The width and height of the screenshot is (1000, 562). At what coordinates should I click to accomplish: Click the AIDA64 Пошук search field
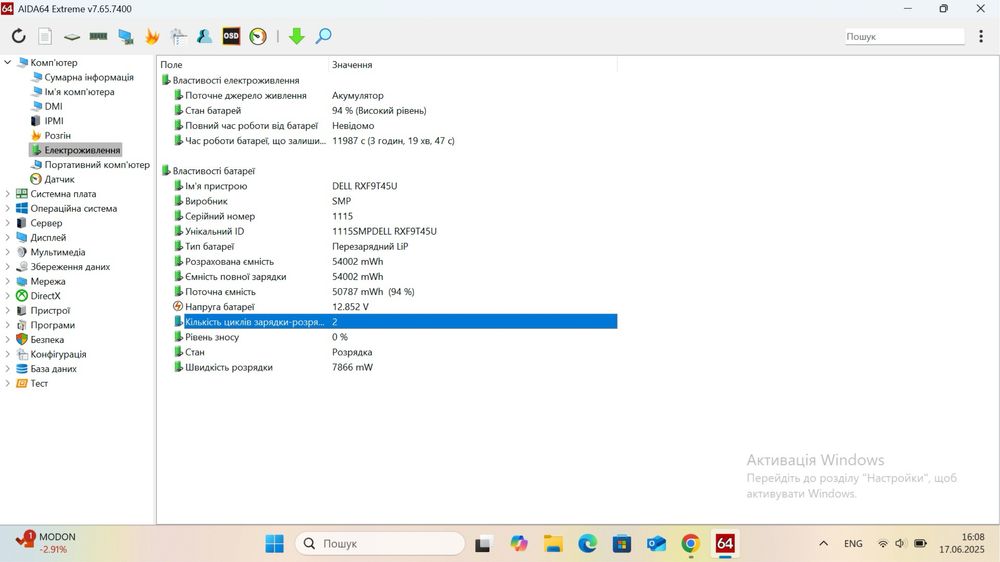(904, 36)
